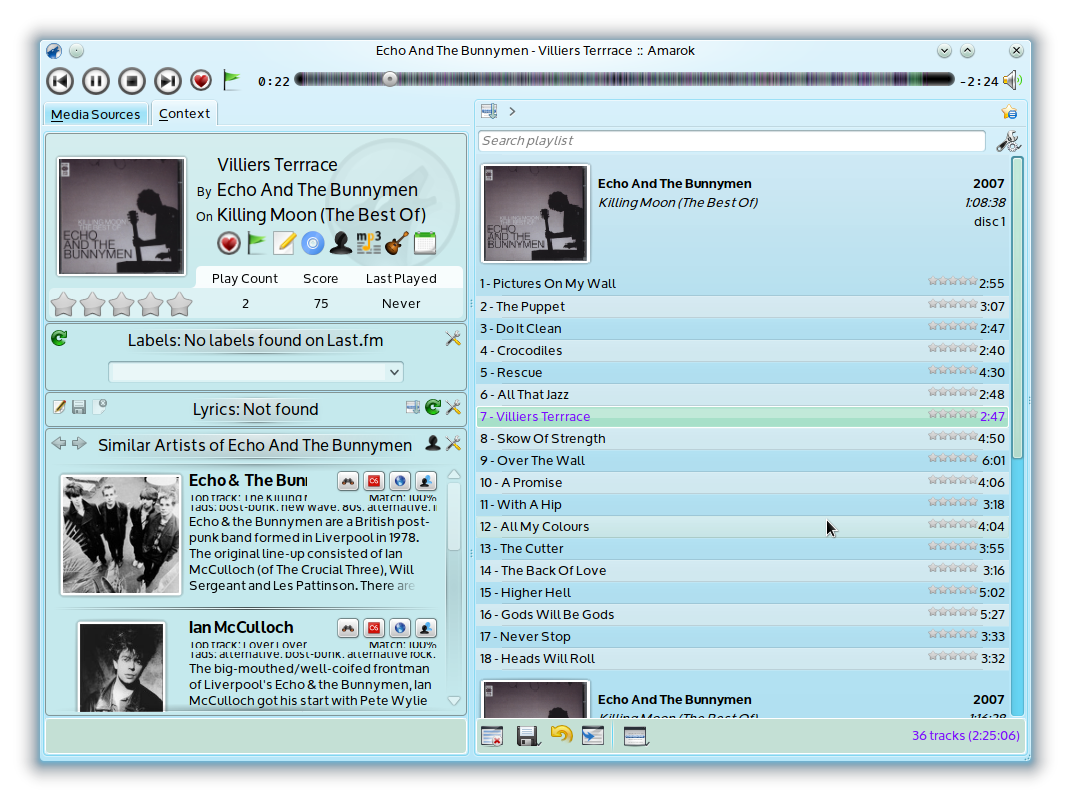Click the green flag in the Current Track applet
Image resolution: width=1071 pixels, height=801 pixels.
point(257,243)
